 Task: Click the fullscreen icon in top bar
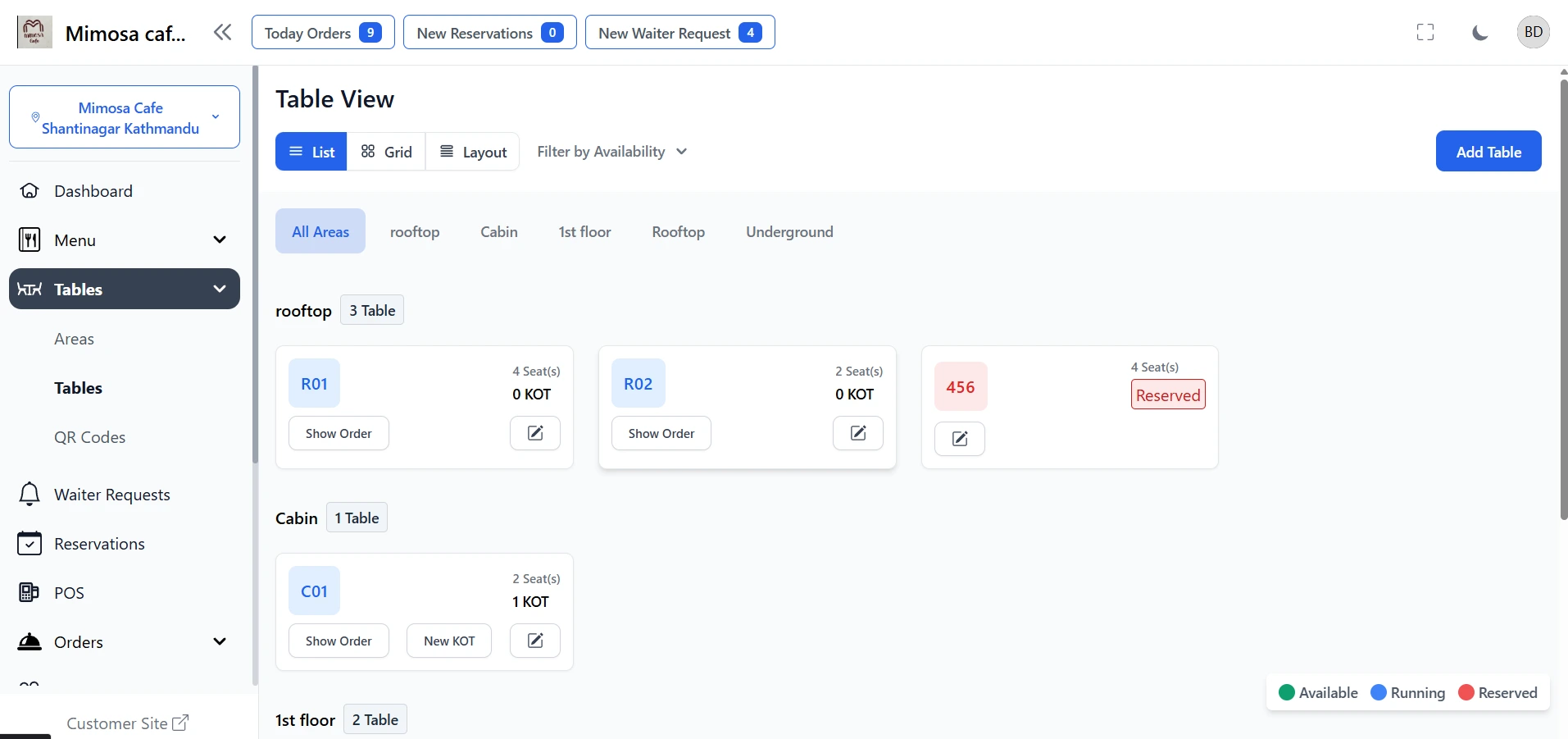coord(1426,32)
